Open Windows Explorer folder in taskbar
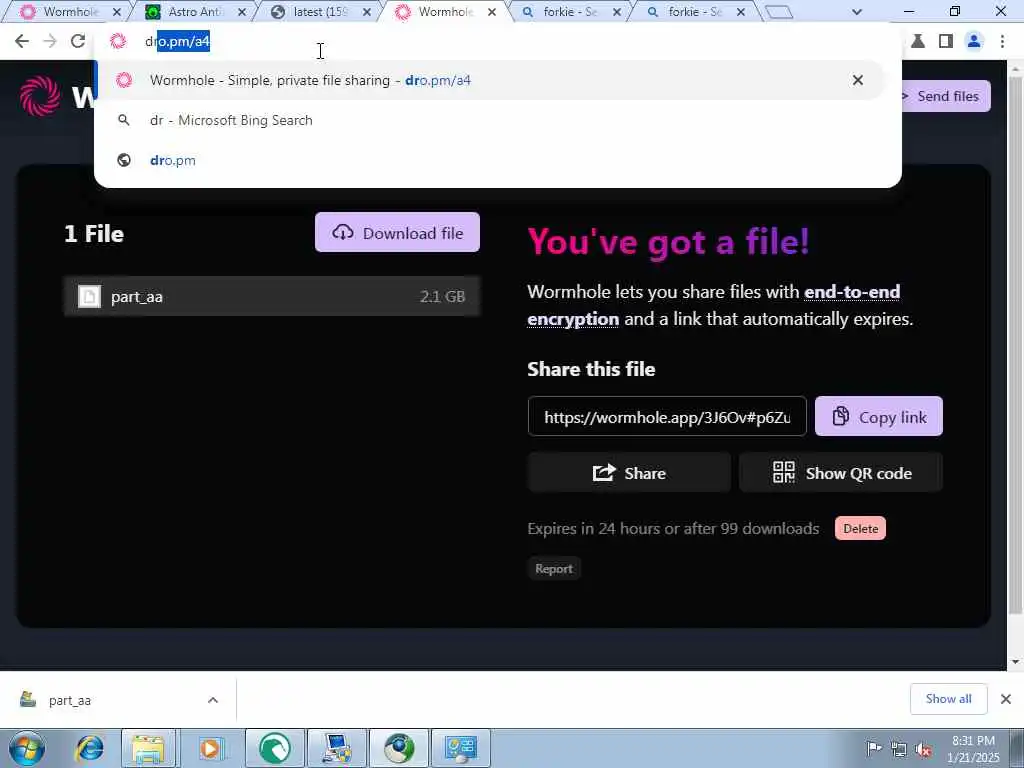Image resolution: width=1024 pixels, height=768 pixels. click(148, 748)
